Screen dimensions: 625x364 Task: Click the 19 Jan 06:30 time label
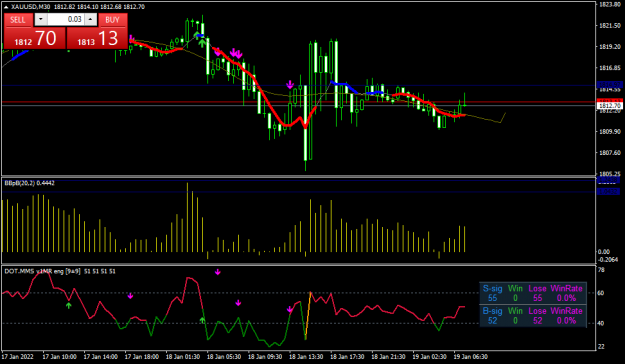coord(470,356)
